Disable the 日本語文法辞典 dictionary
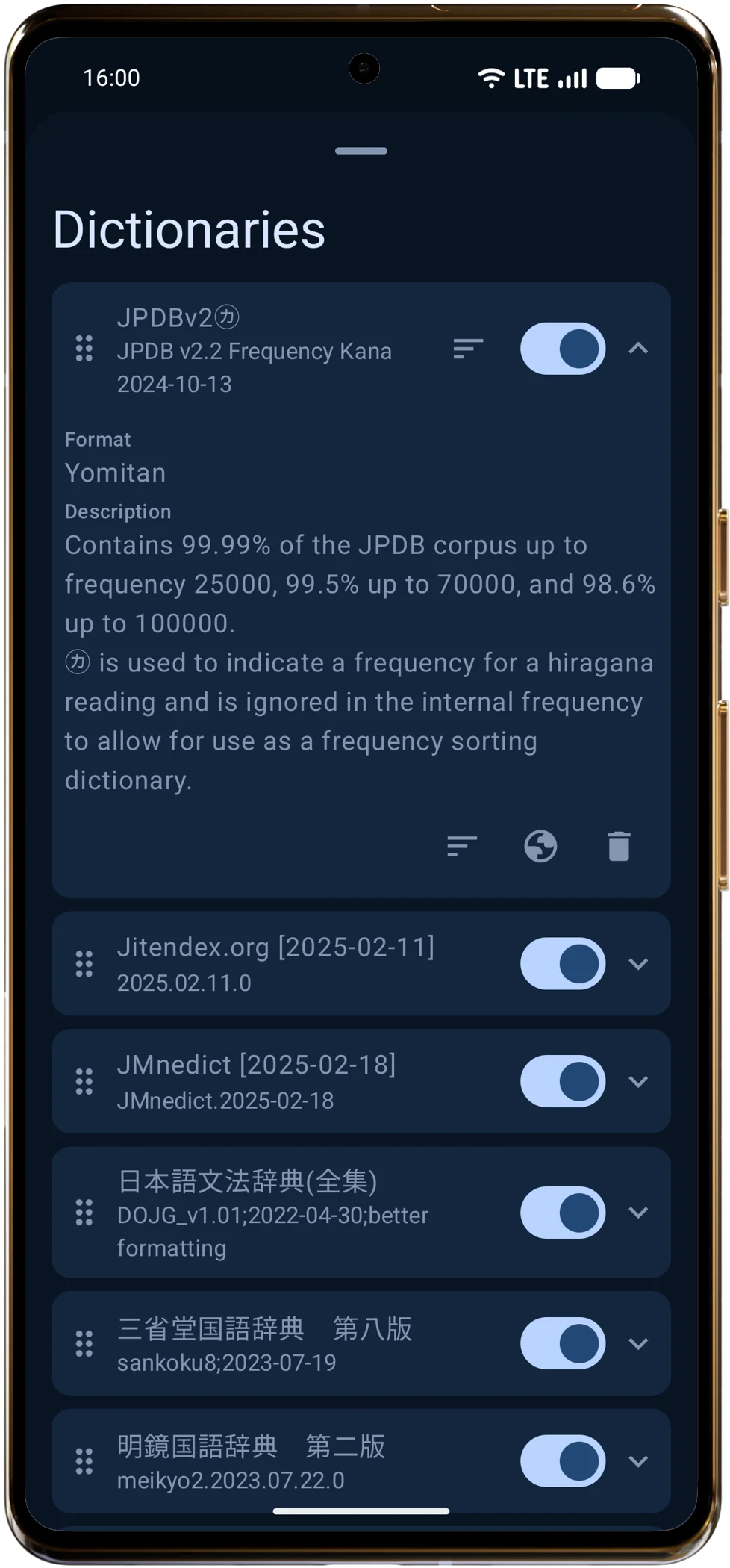730x1568 pixels. click(x=563, y=1211)
